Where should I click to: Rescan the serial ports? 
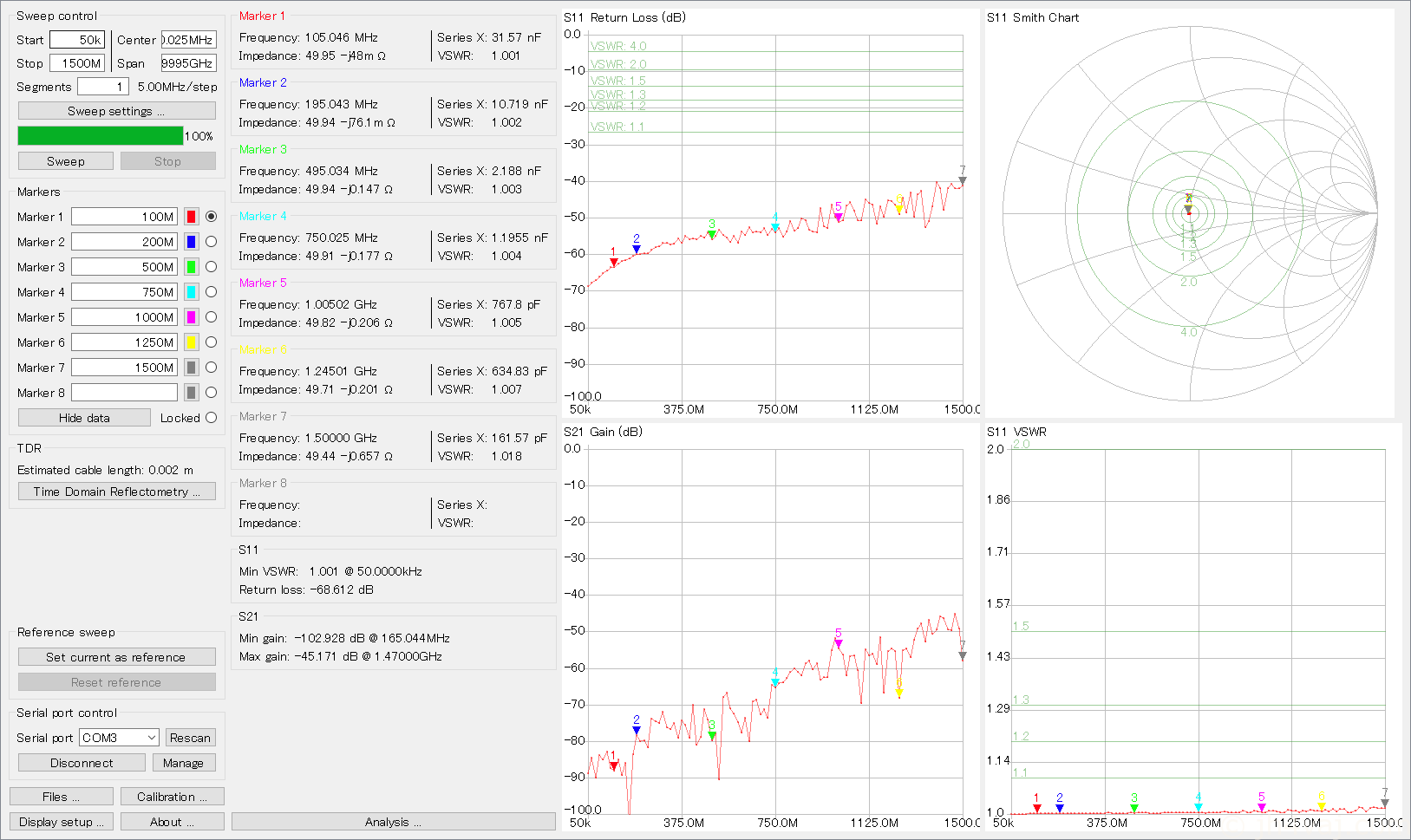pyautogui.click(x=190, y=738)
